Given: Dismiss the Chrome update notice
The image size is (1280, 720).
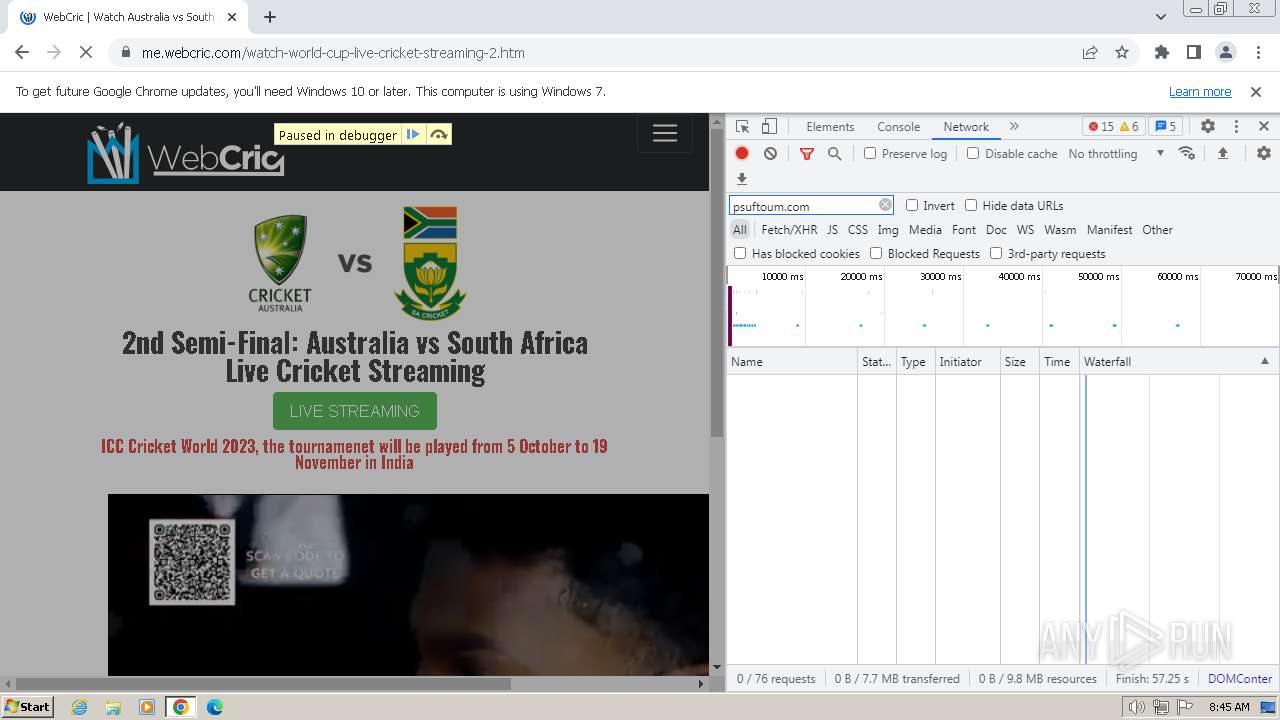Looking at the screenshot, I should pyautogui.click(x=1256, y=91).
